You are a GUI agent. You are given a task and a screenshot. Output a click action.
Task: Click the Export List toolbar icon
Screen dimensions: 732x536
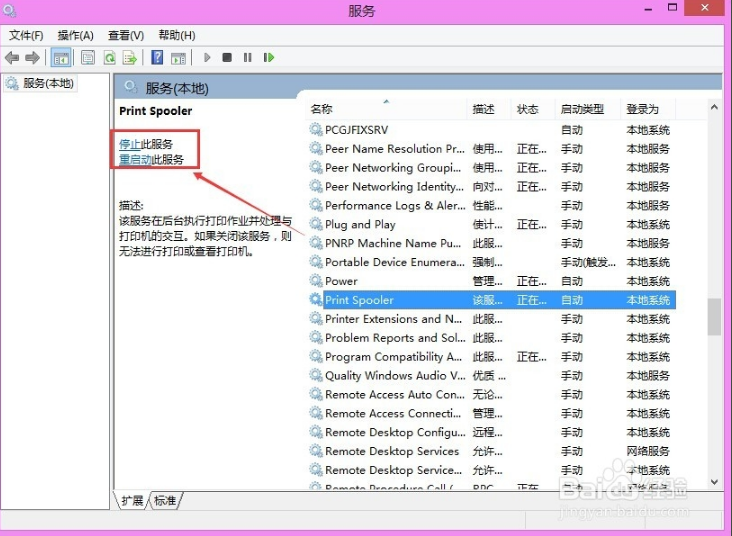click(129, 58)
